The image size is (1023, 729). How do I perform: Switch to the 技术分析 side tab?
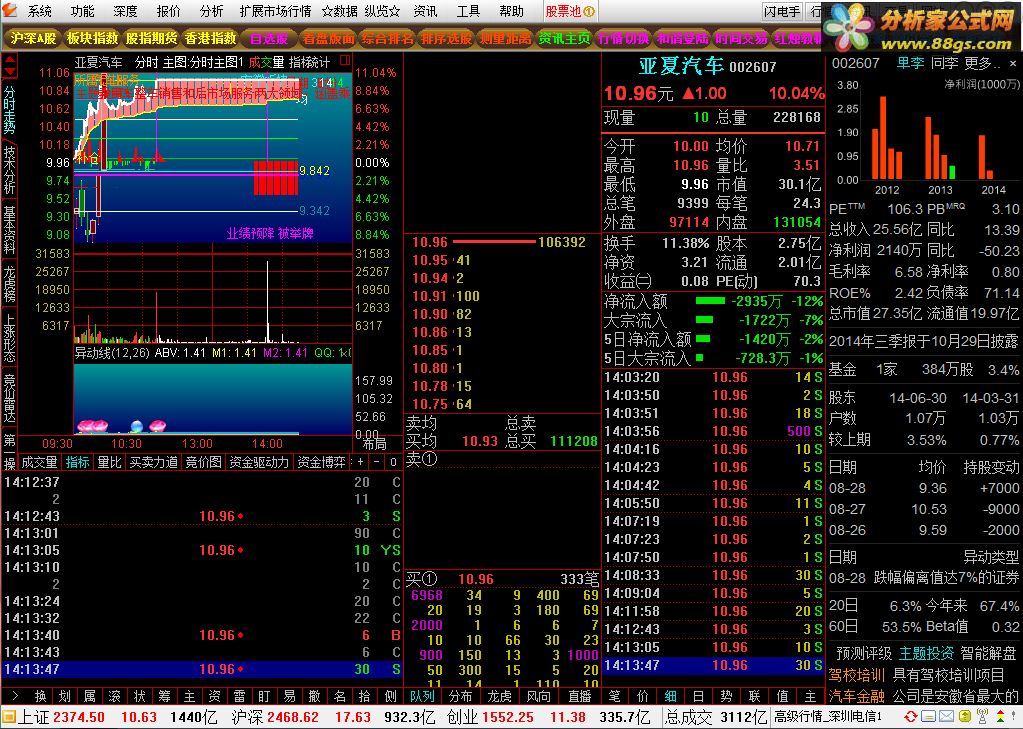click(9, 169)
